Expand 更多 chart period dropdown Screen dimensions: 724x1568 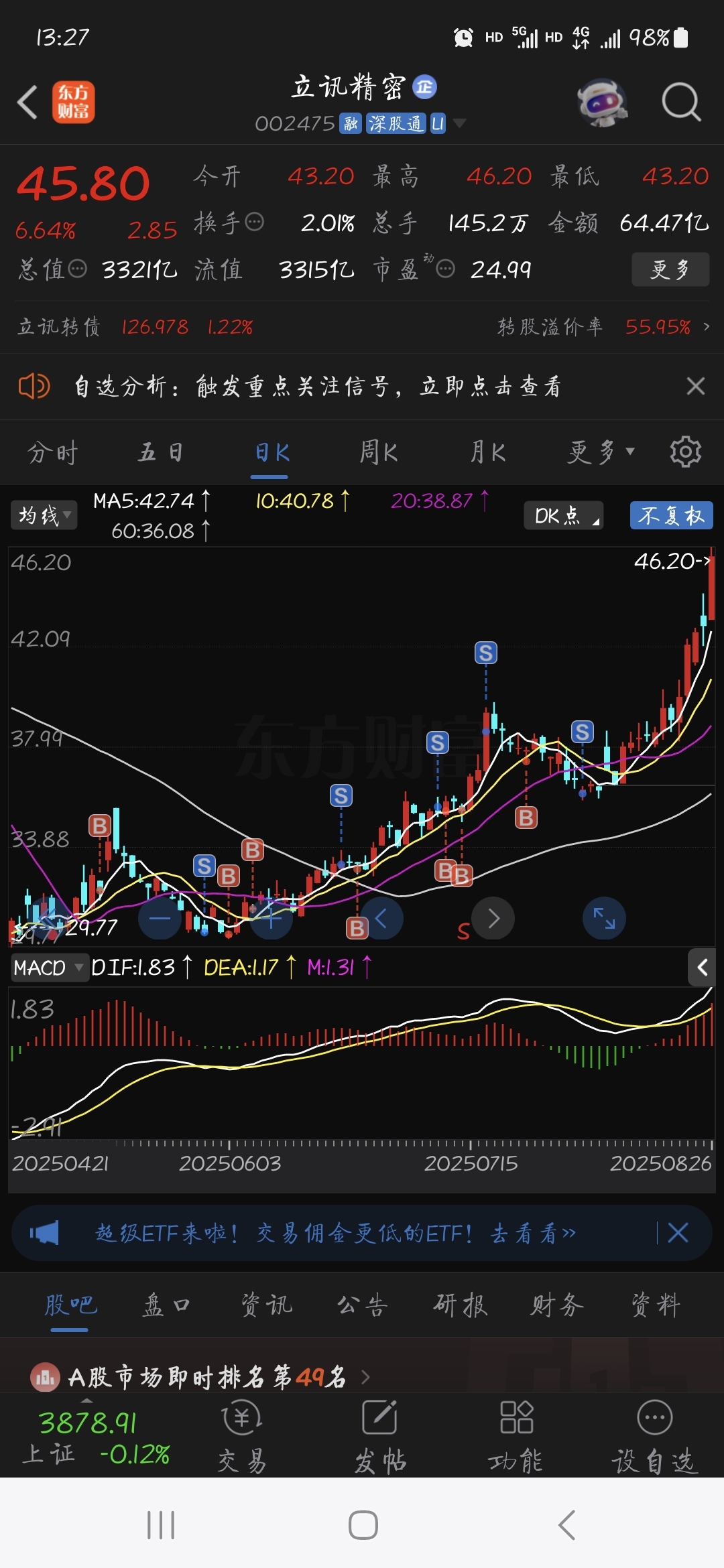[x=601, y=452]
